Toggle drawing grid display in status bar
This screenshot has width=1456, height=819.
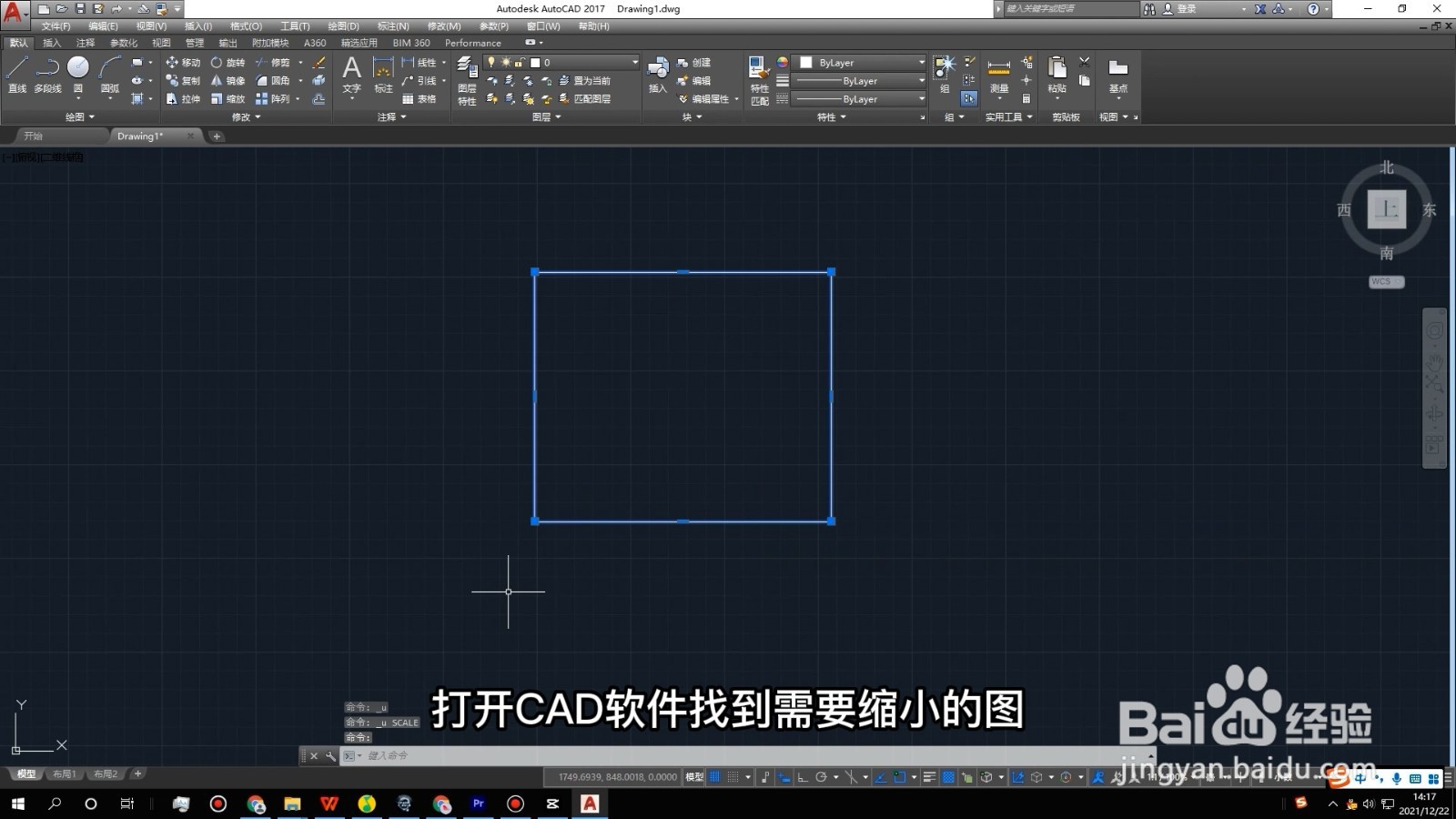pos(715,777)
